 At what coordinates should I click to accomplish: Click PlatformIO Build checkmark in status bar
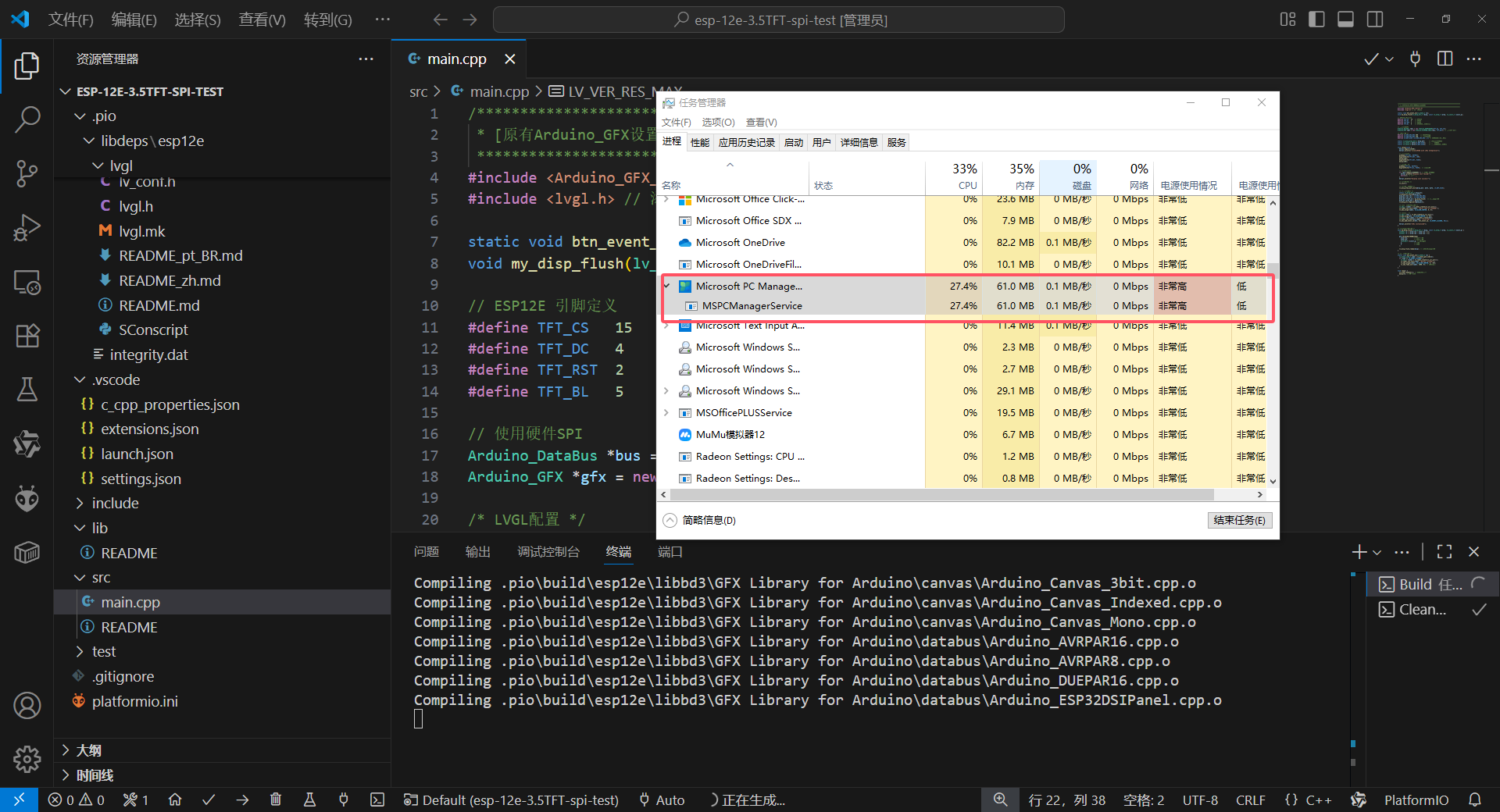pos(209,800)
